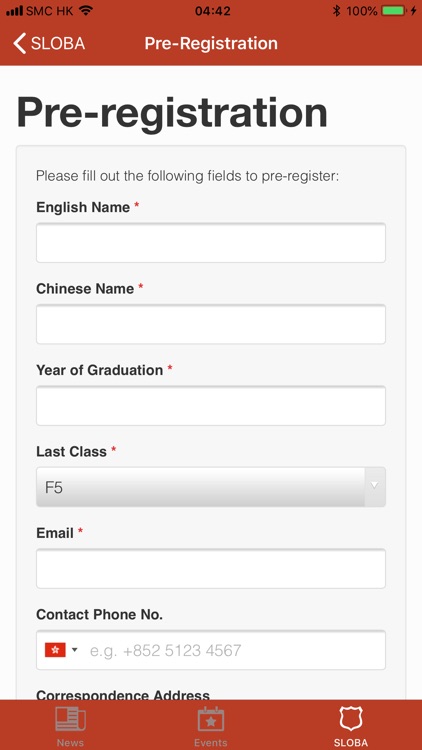This screenshot has width=422, height=750.
Task: Tap the Pre-Registration navigation title
Action: coord(211,44)
